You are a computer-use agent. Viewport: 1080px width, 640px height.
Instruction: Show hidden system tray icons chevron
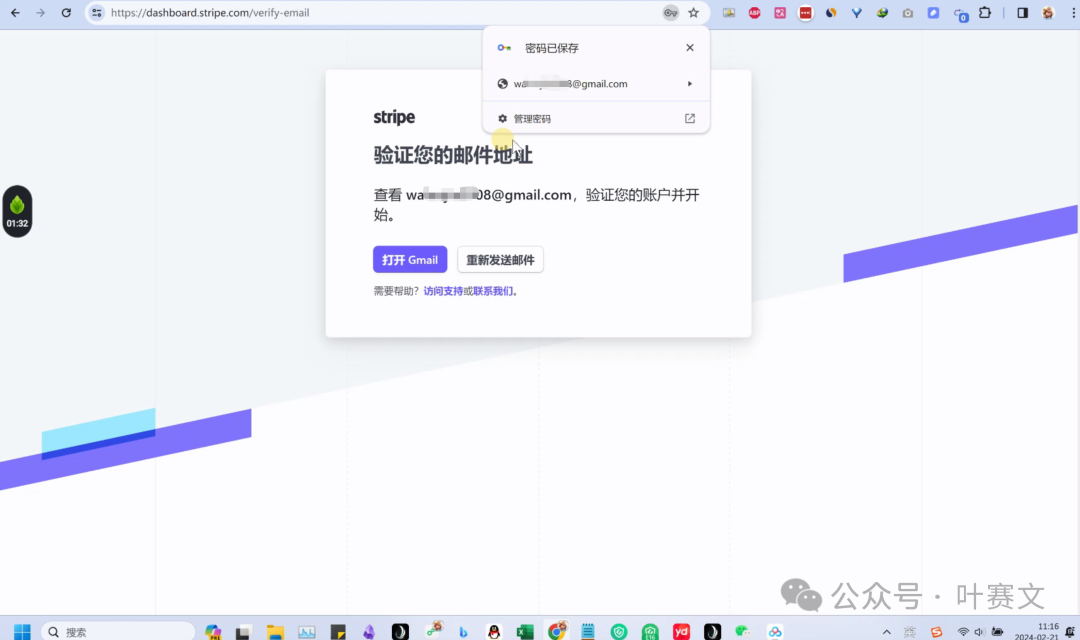pyautogui.click(x=886, y=632)
